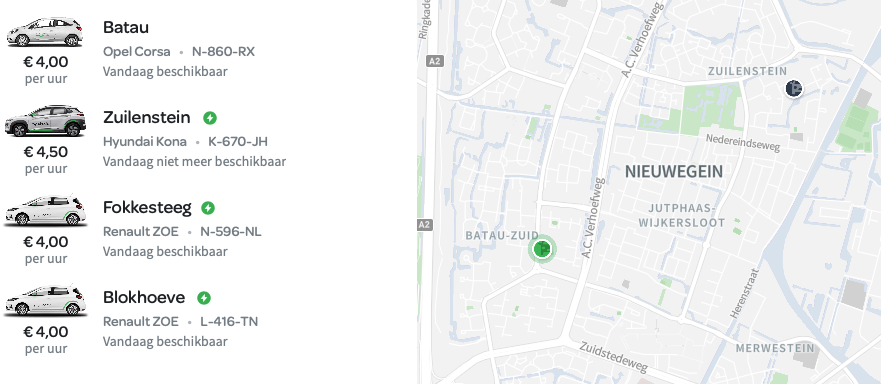The width and height of the screenshot is (881, 384).
Task: Click the electric bolt icon next to Zuilenstein
Action: point(210,118)
